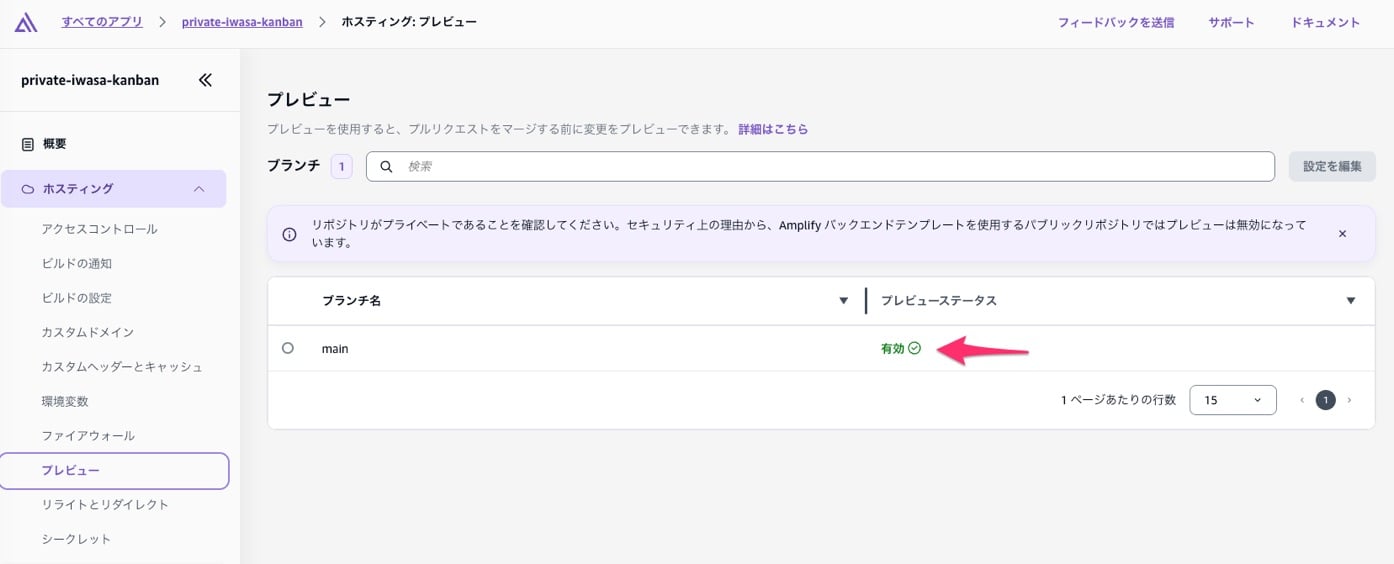
Task: Click プレビューステータス column header text
Action: click(939, 301)
